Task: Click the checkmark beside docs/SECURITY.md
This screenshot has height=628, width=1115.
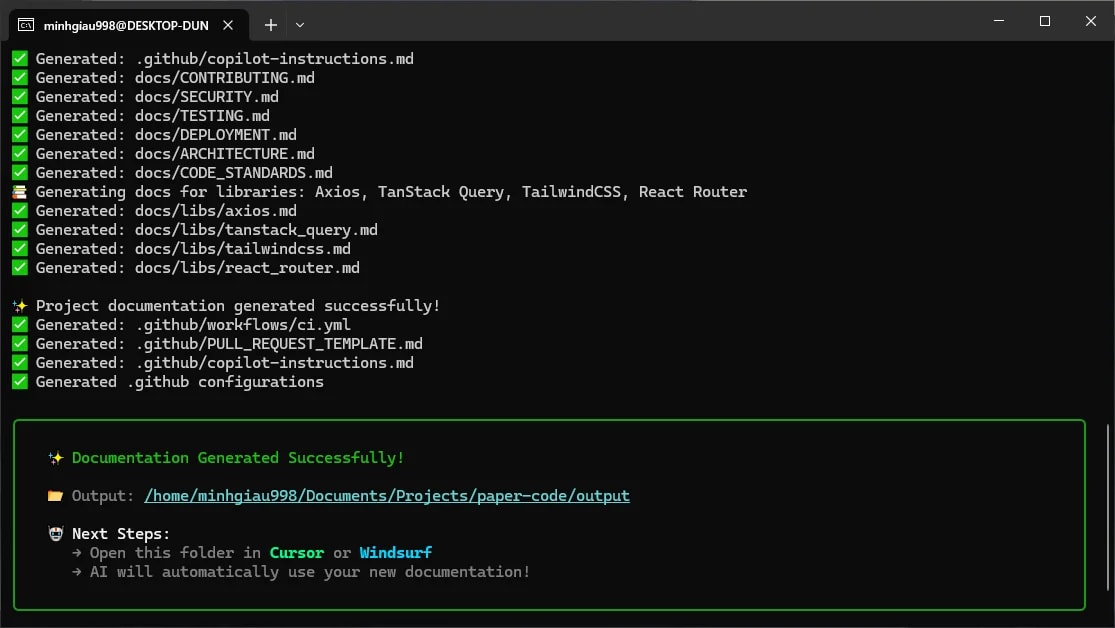Action: (19, 96)
